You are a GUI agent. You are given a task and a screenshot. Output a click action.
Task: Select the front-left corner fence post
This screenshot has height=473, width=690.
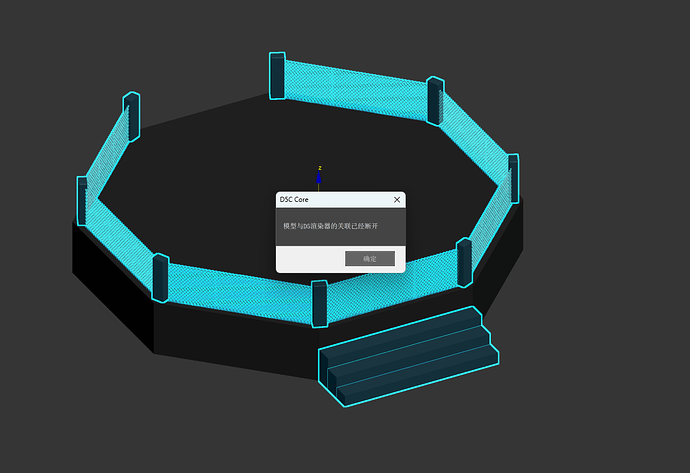[x=160, y=277]
